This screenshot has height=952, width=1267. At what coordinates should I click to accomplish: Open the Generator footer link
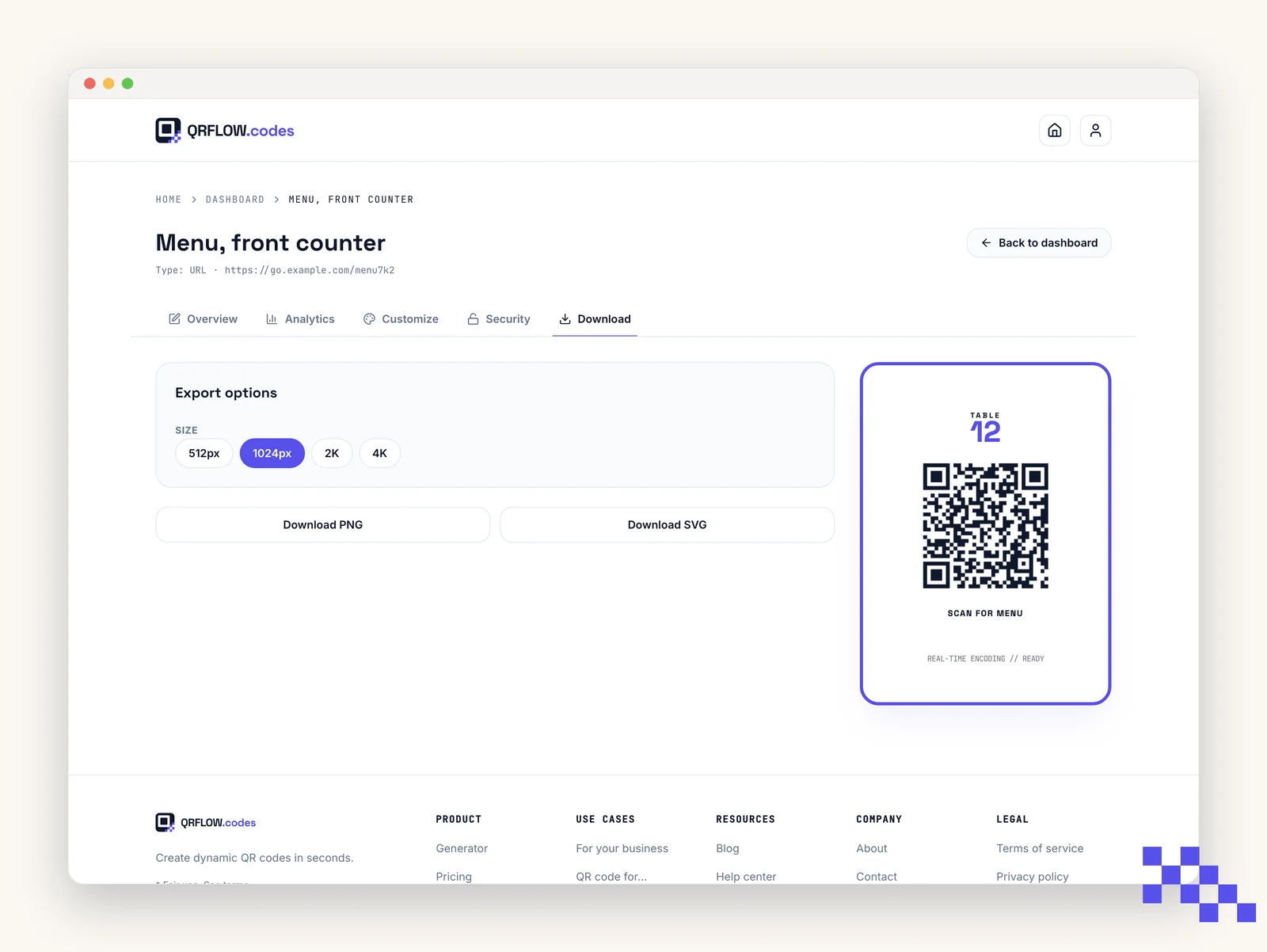click(x=462, y=848)
